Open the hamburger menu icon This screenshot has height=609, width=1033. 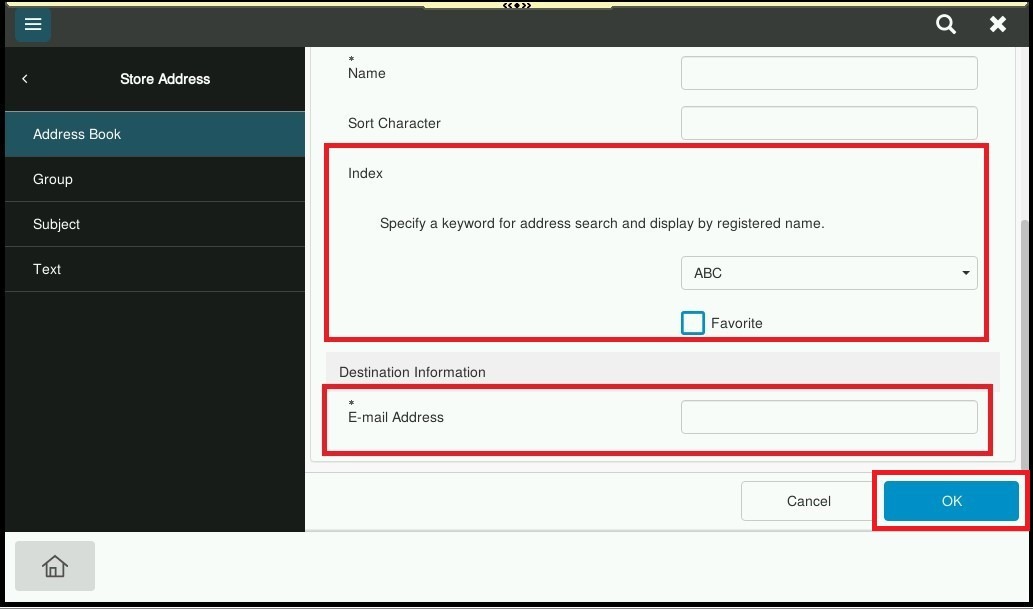33,25
